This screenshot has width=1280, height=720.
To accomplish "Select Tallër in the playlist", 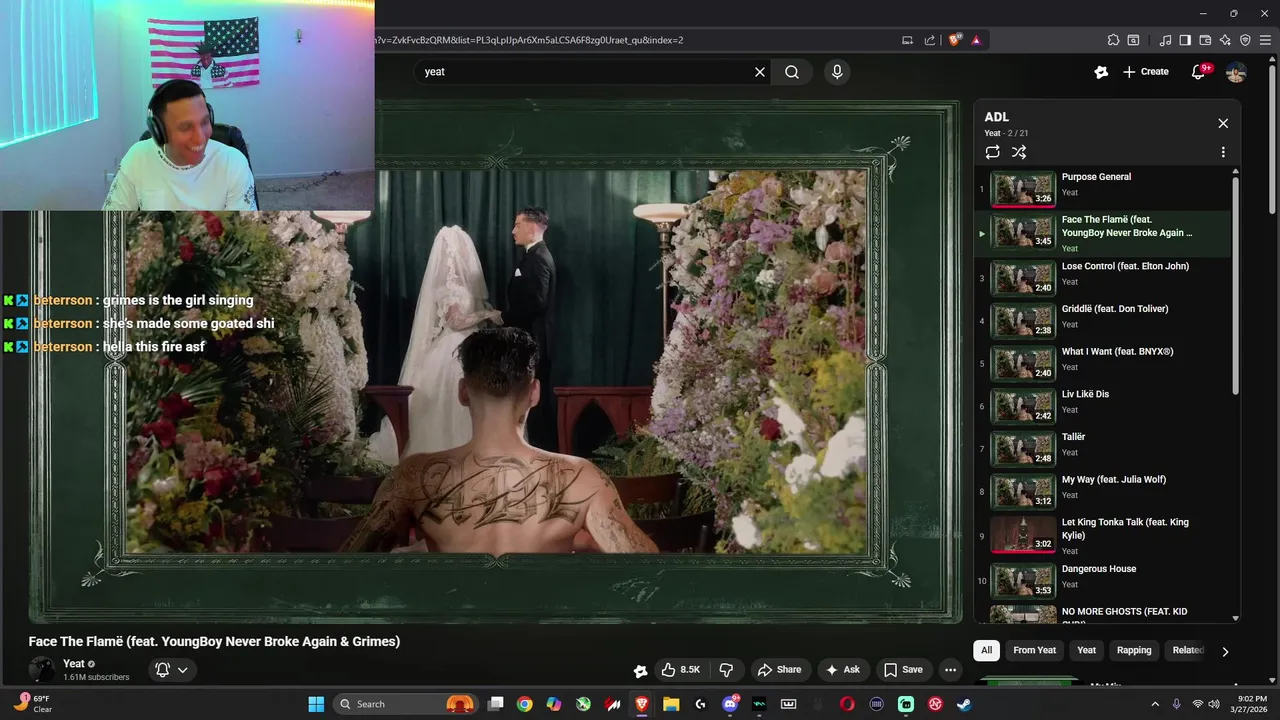I will point(1104,449).
